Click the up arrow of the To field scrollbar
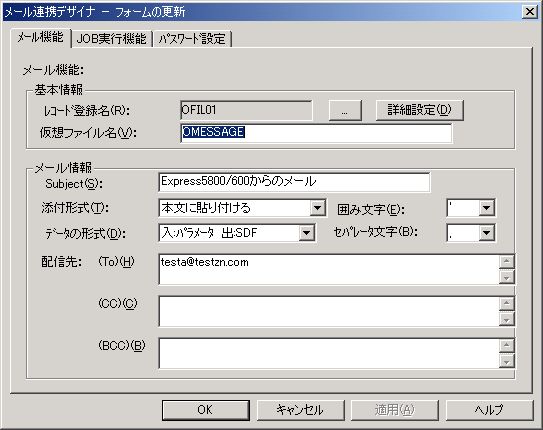The height and width of the screenshot is (430, 543). point(507,261)
